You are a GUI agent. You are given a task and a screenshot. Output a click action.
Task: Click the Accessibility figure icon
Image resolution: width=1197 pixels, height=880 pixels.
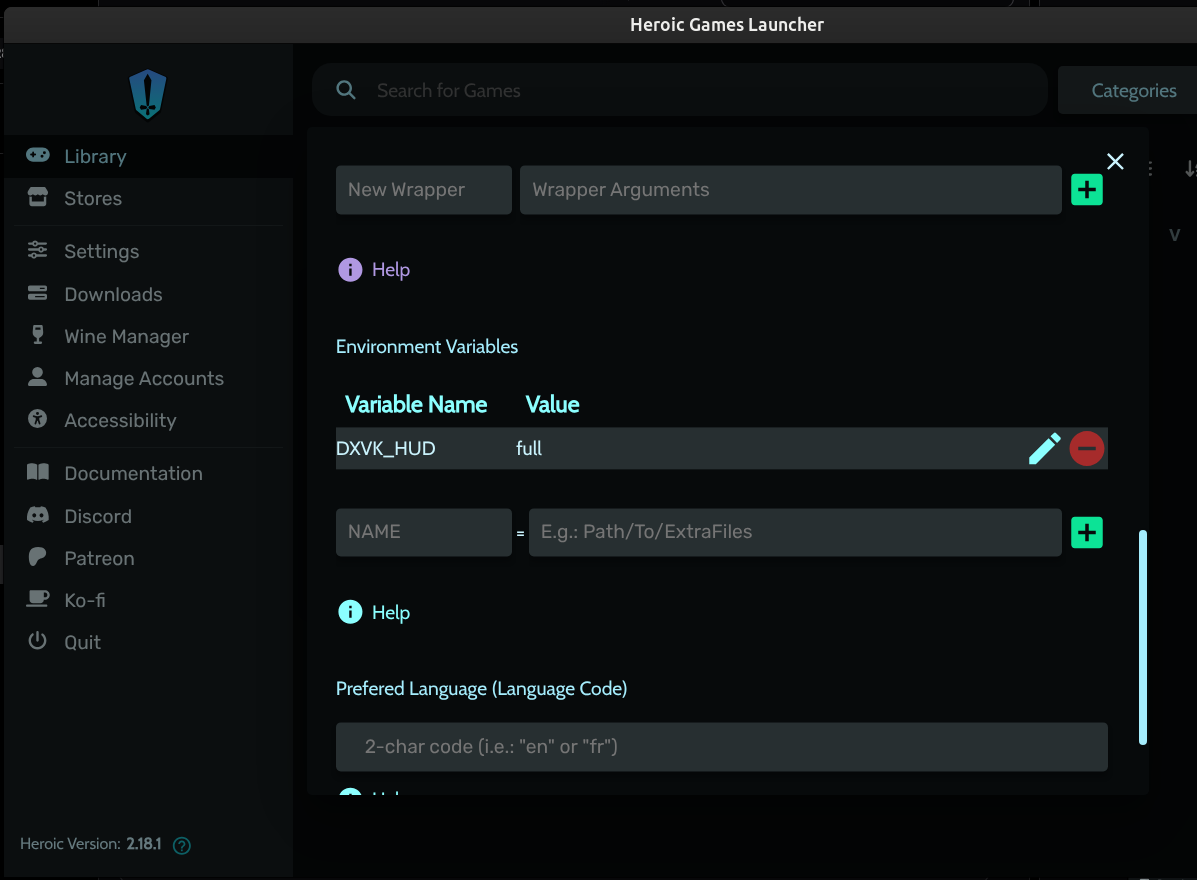pos(37,418)
